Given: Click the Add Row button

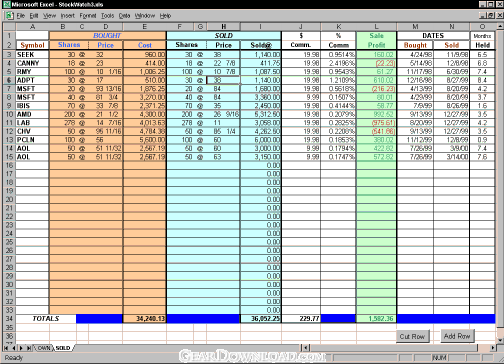Looking at the screenshot, I should coord(457,336).
